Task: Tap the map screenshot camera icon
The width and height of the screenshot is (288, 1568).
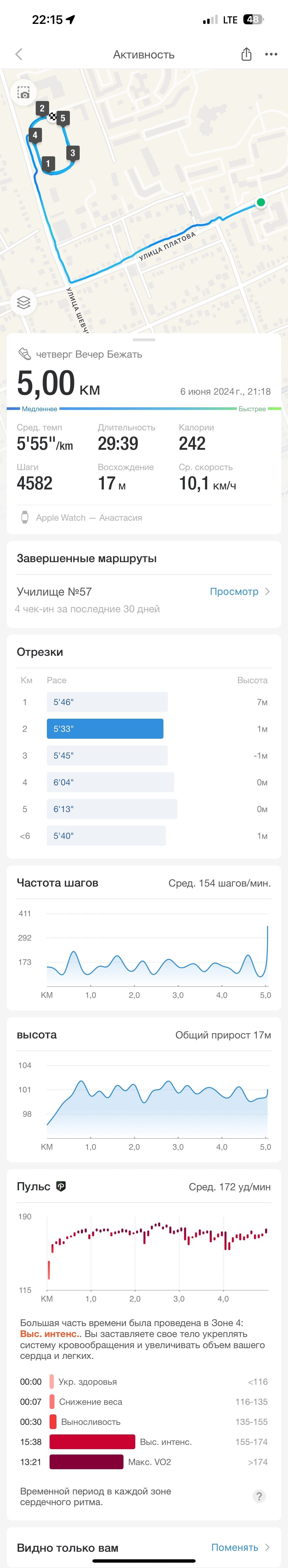Action: [x=23, y=93]
